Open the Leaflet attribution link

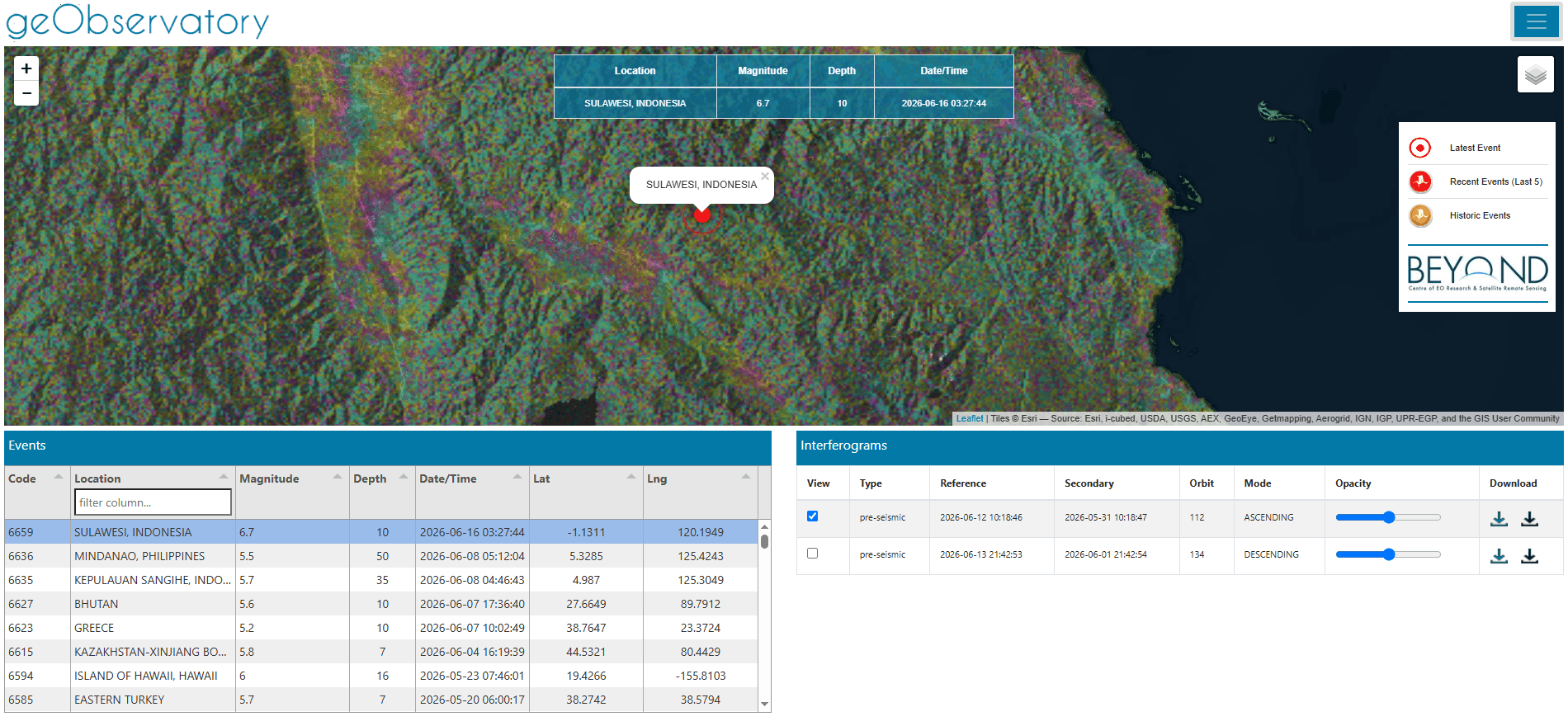click(970, 418)
